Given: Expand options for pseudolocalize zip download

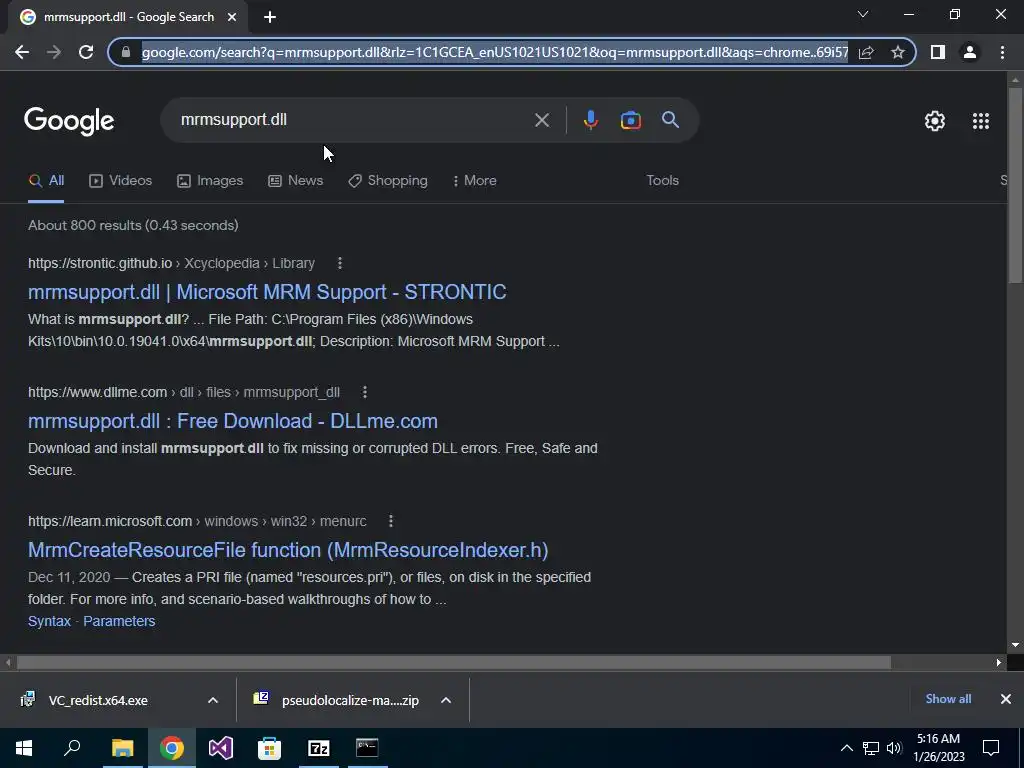Looking at the screenshot, I should pos(446,700).
